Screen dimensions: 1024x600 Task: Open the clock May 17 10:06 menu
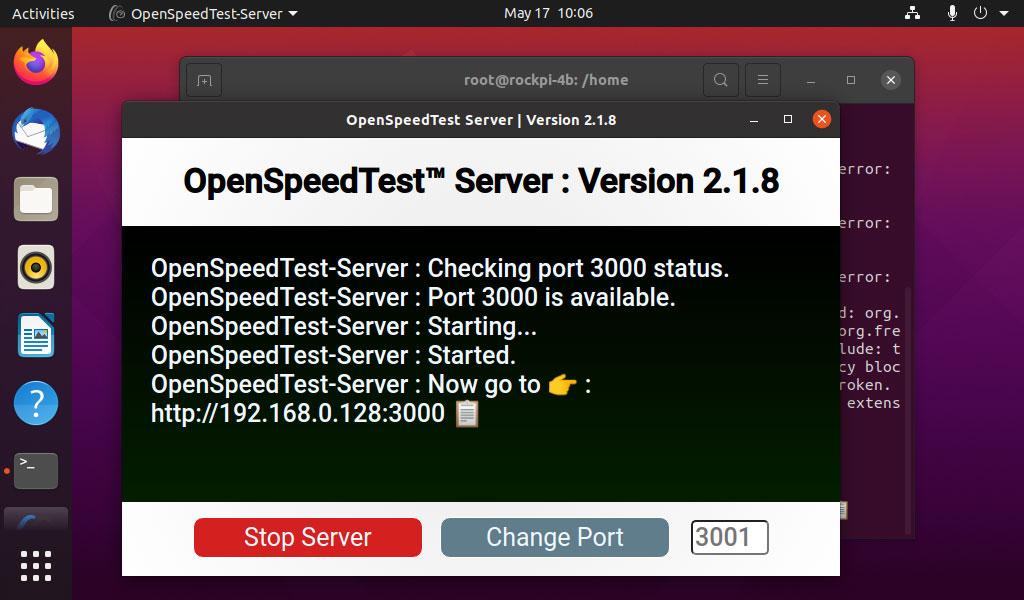(549, 13)
